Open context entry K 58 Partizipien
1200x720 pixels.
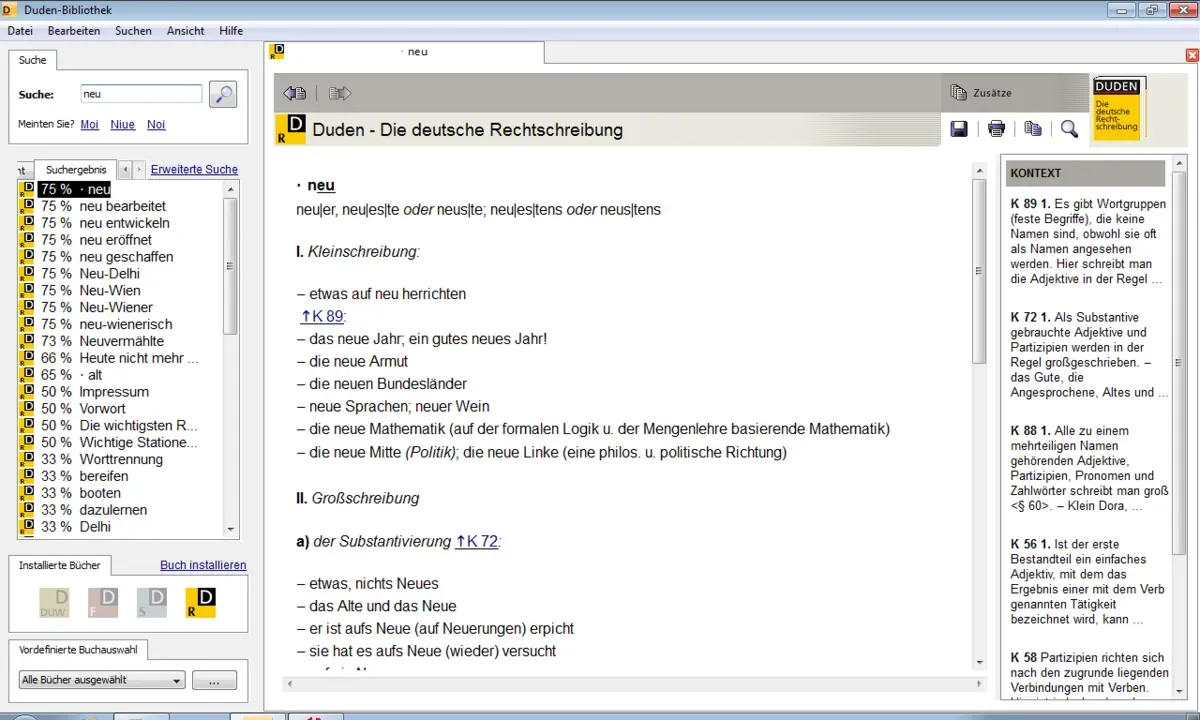[x=1089, y=673]
